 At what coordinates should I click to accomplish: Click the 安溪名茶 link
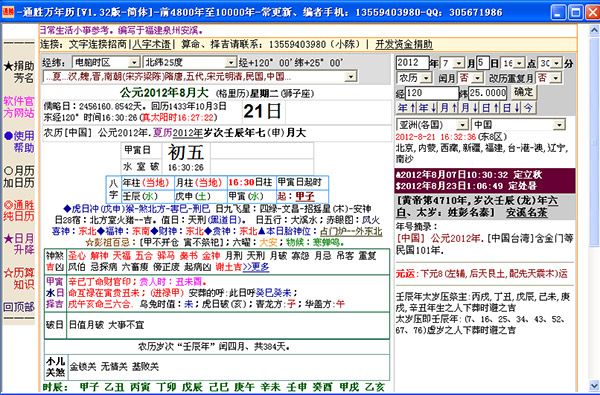point(527,212)
